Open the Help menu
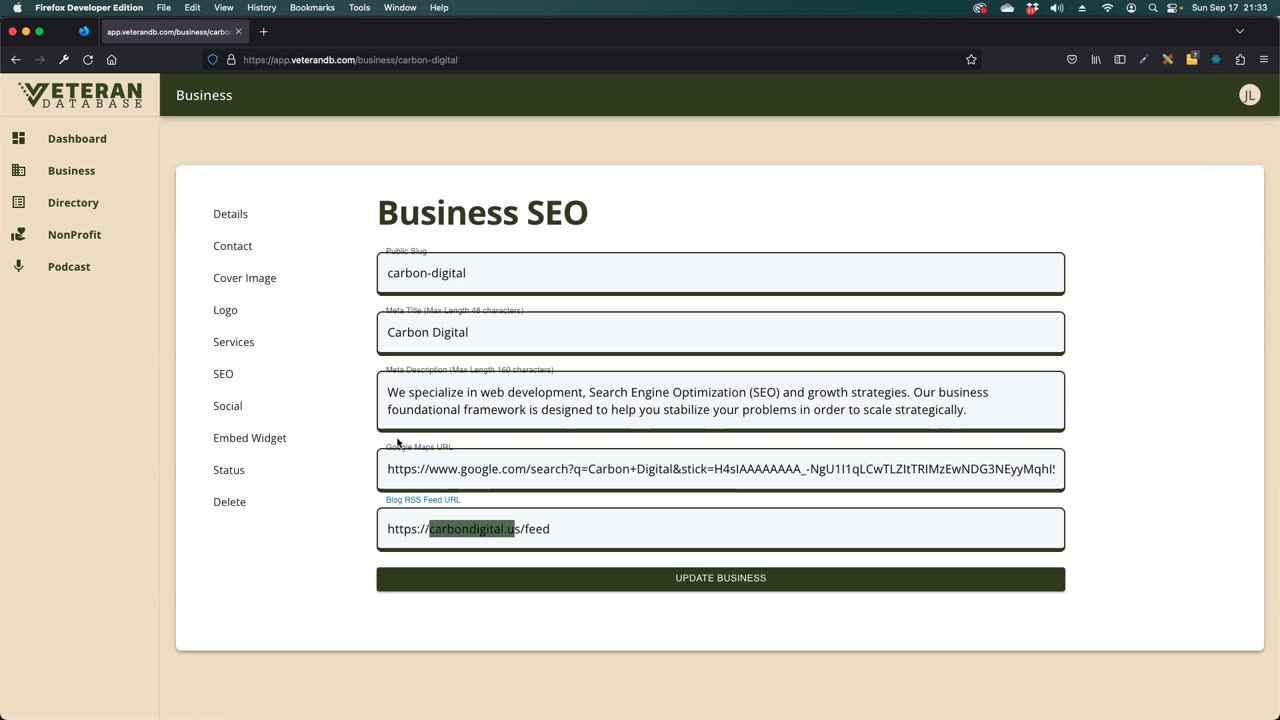Viewport: 1280px width, 720px height. coord(439,8)
